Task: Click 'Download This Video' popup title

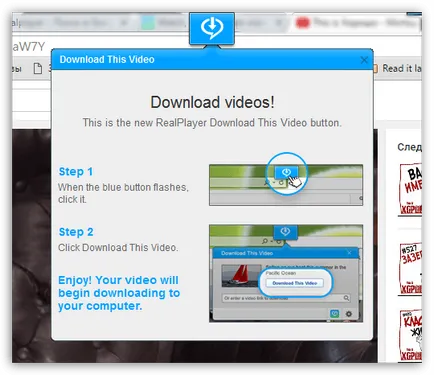Action: (x=107, y=60)
